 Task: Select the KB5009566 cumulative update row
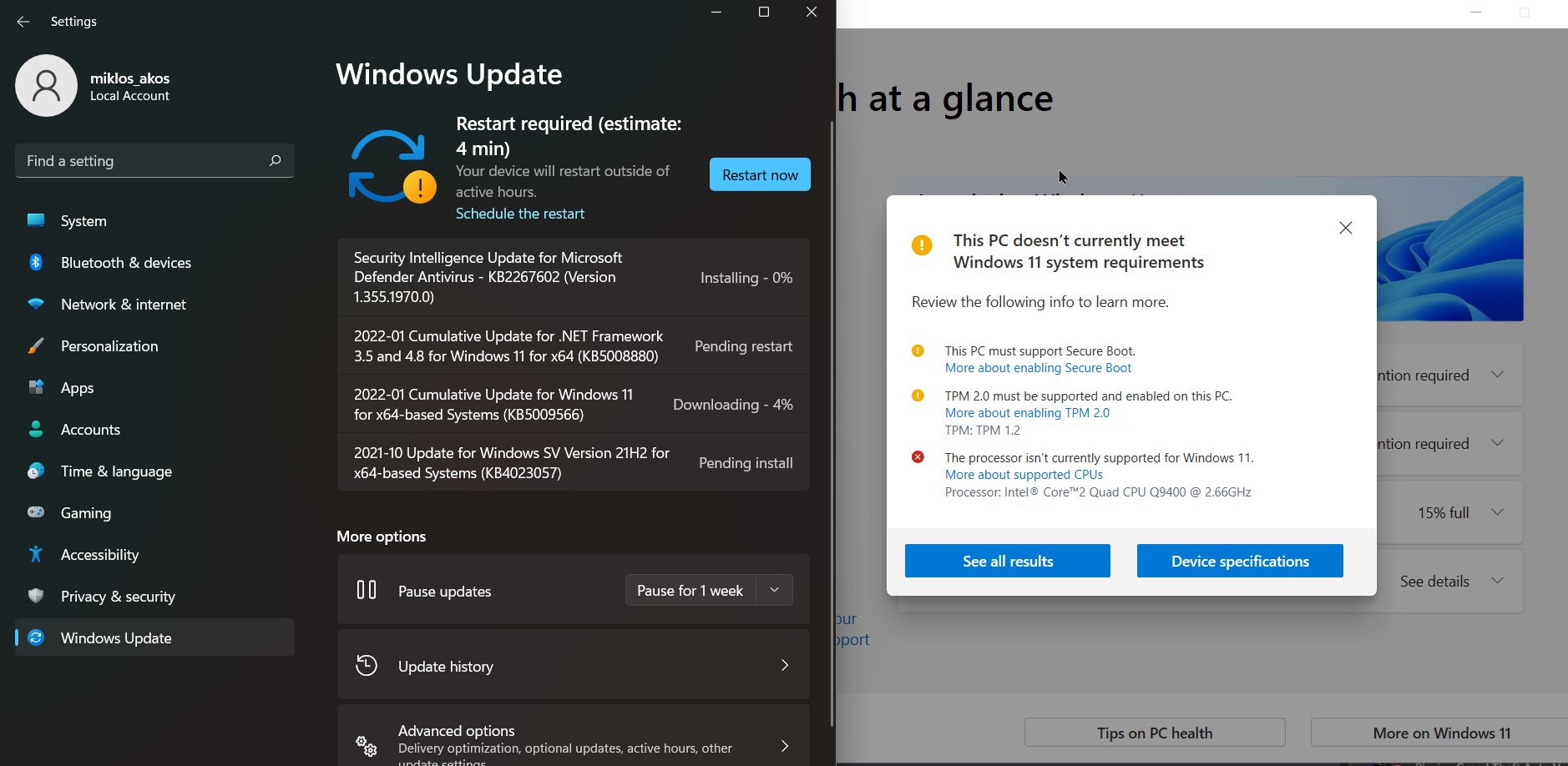pyautogui.click(x=574, y=404)
